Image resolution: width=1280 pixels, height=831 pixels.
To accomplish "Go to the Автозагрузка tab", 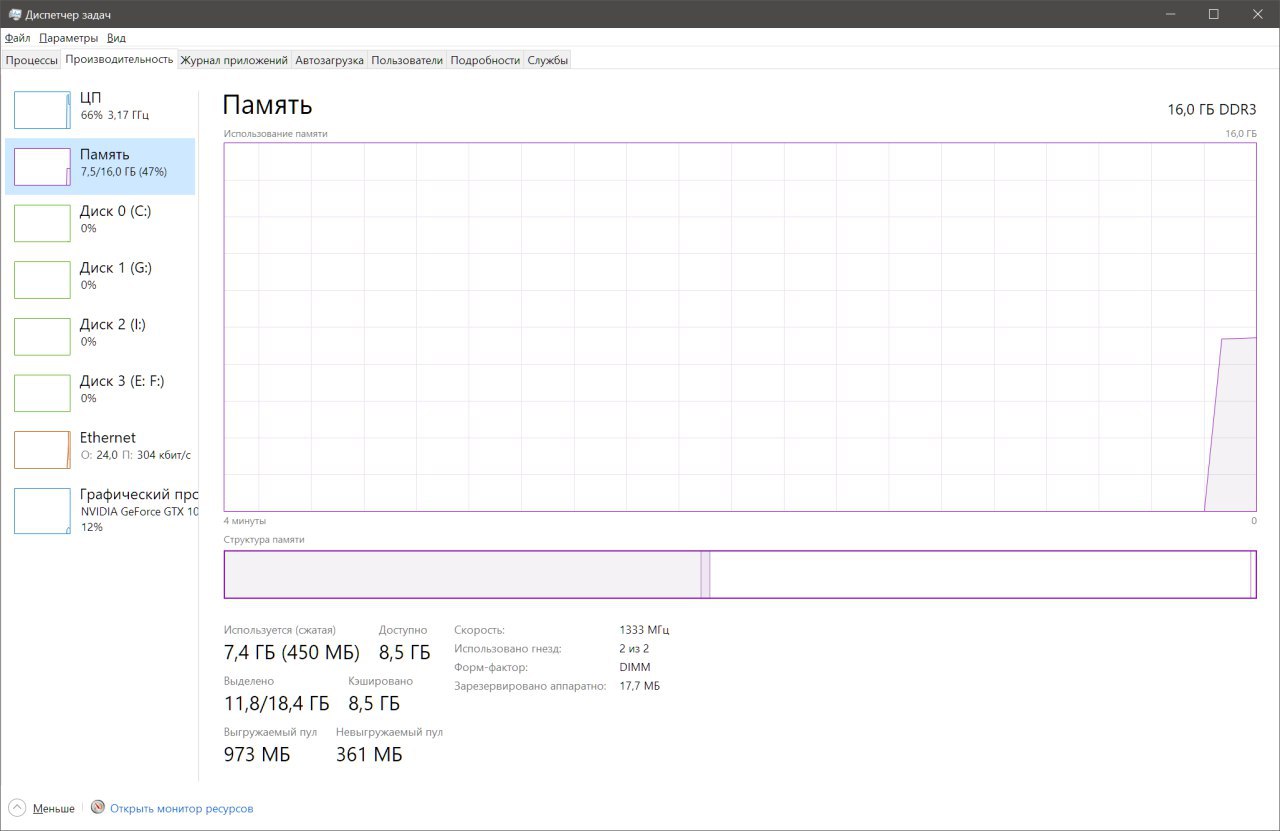I will (x=329, y=60).
